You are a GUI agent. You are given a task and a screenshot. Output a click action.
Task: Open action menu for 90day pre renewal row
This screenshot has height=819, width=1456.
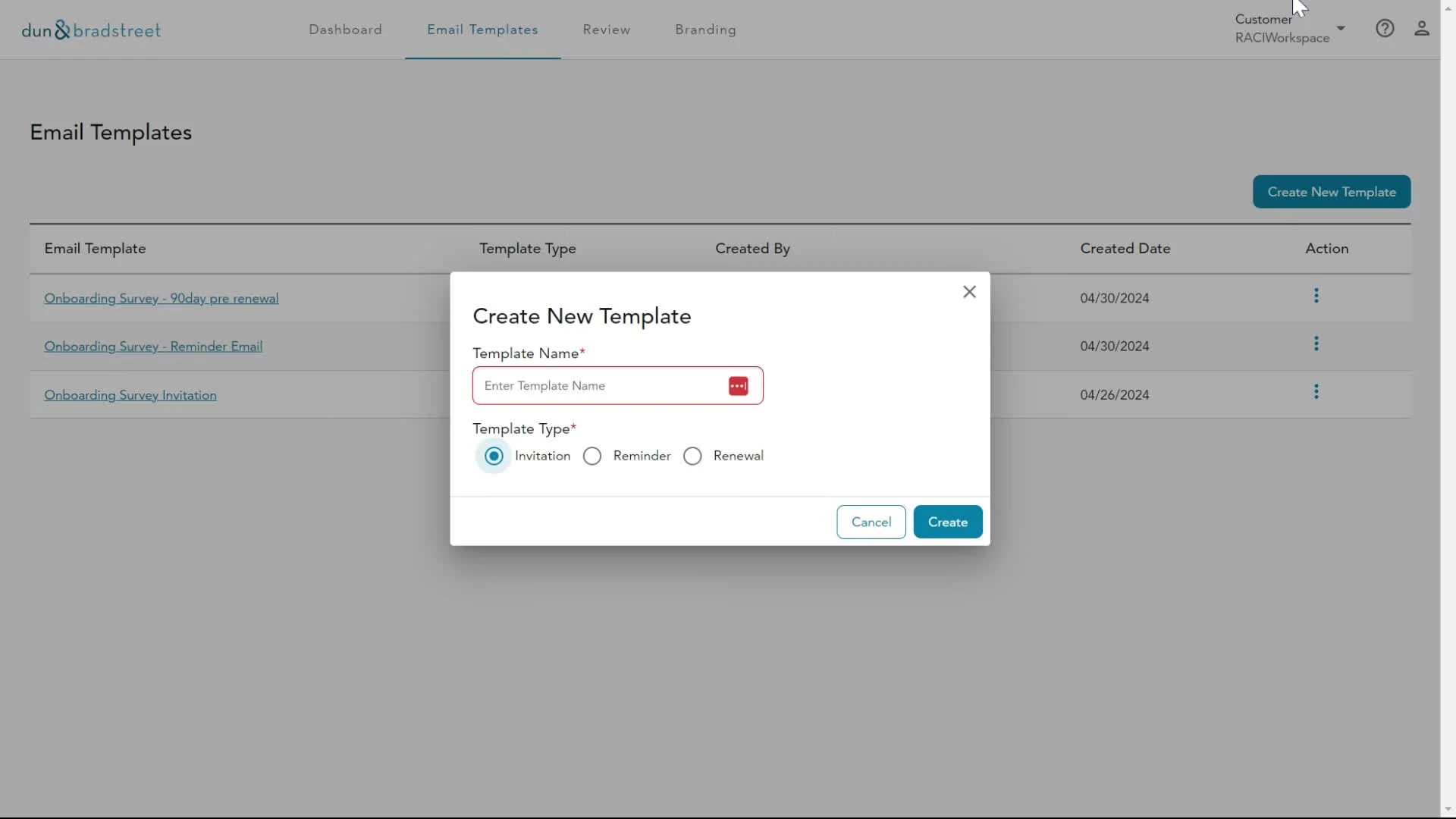point(1316,296)
